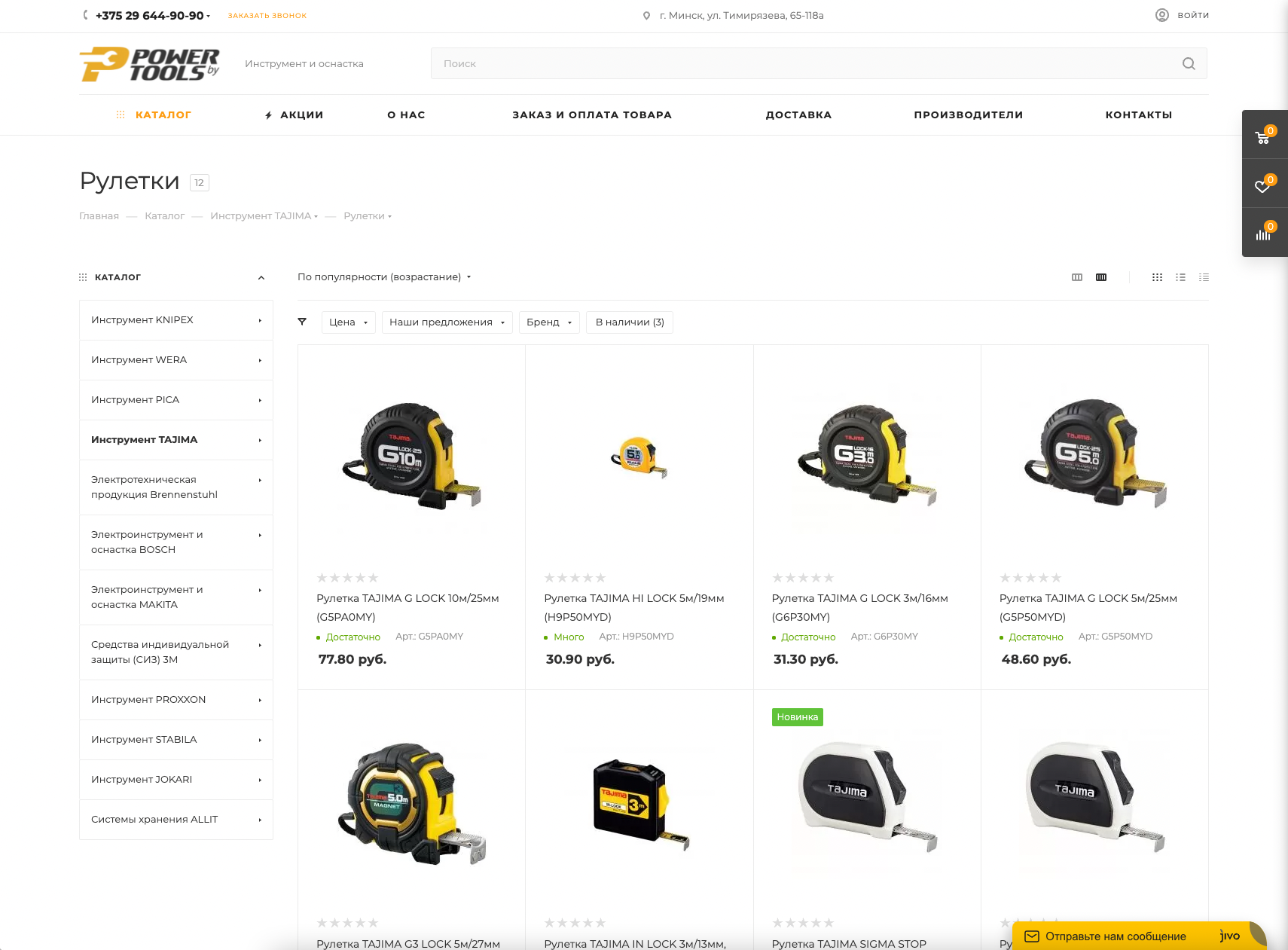Screen dimensions: 1288x950
Task: Click the location pin icon by address
Action: [646, 16]
